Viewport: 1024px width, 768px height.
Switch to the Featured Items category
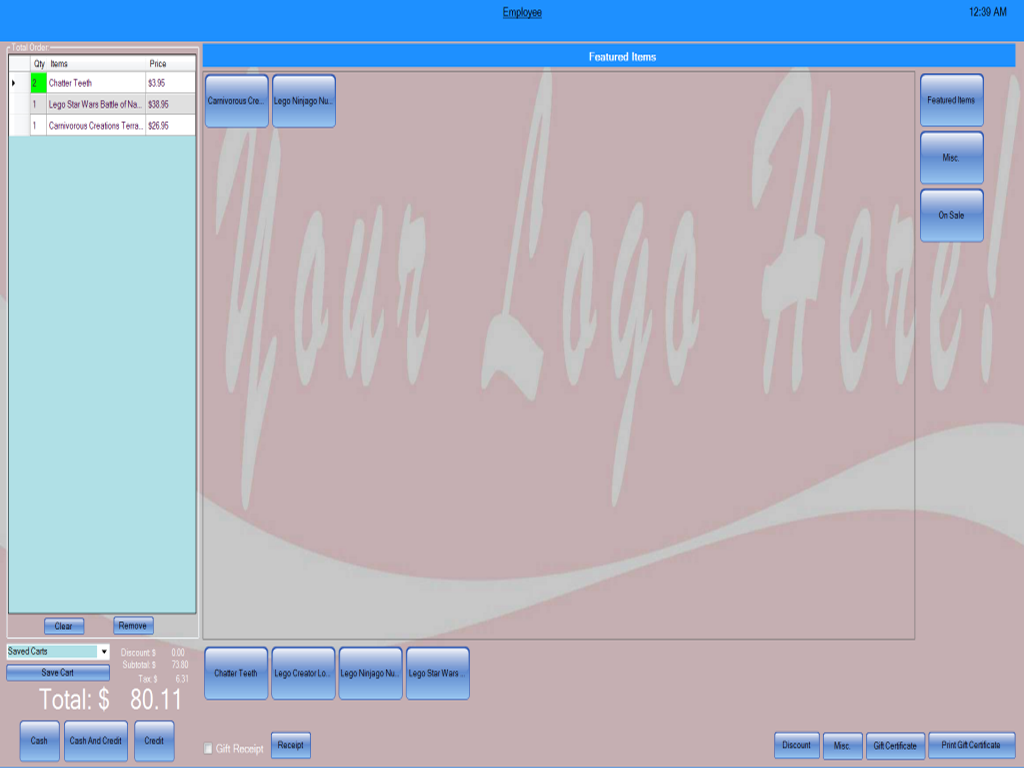tap(952, 100)
